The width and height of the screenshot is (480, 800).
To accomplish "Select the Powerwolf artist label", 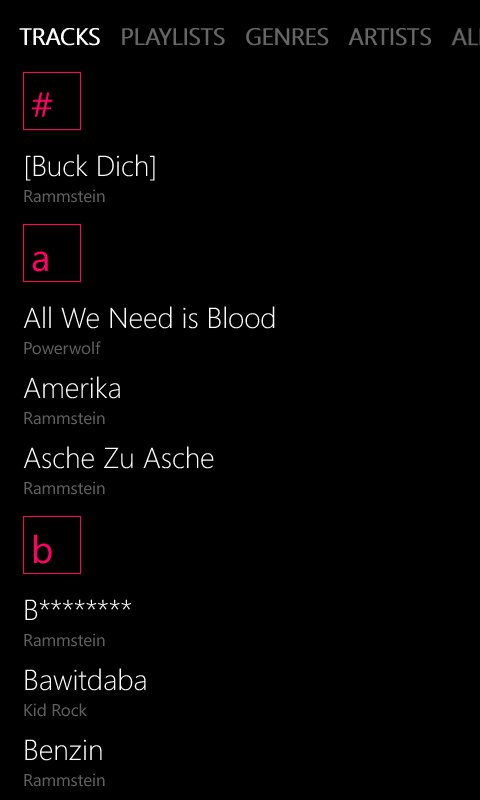I will 62,348.
